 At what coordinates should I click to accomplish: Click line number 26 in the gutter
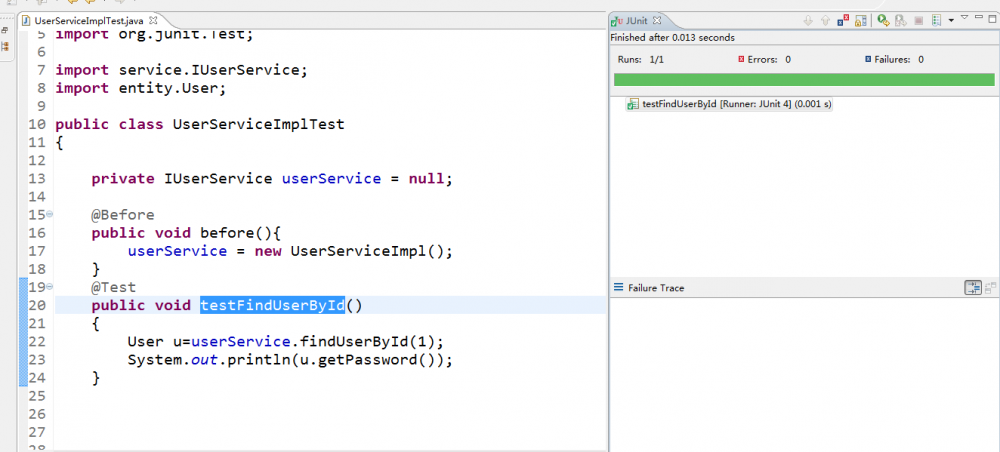[37, 414]
